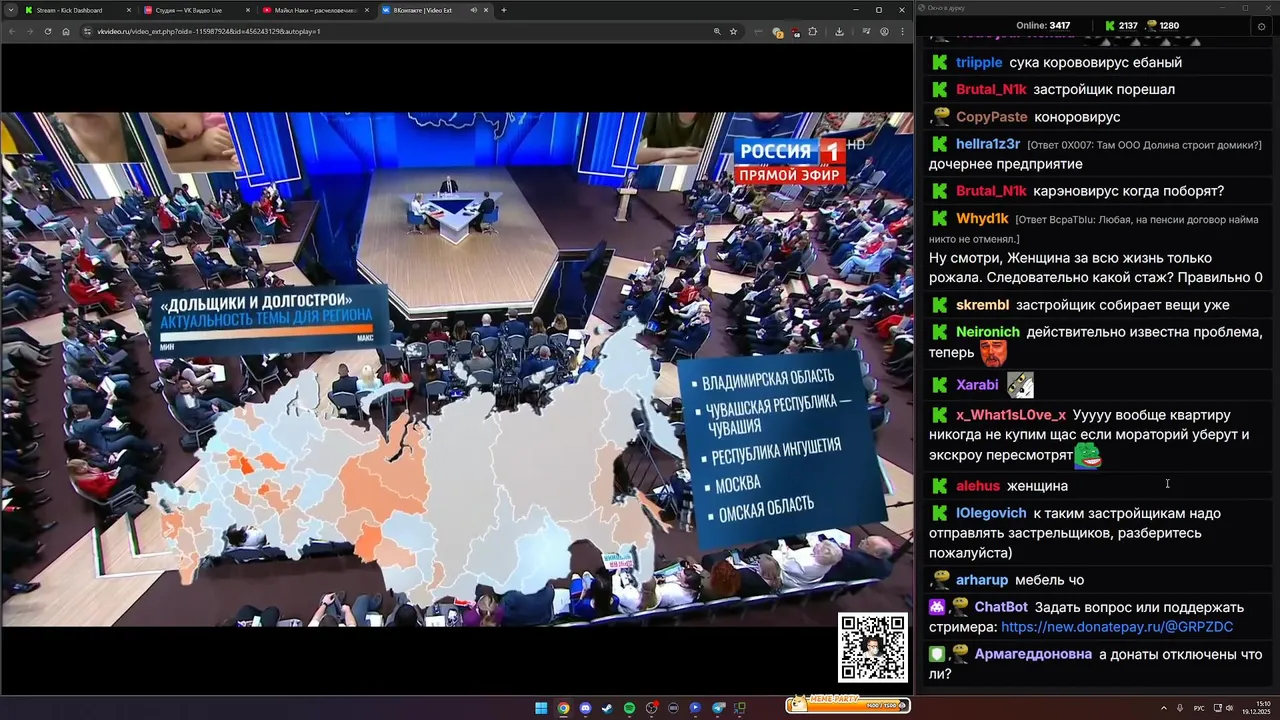Screen dimensions: 1280x720
Task: Show hidden system tray icons chevron
Action: click(x=1163, y=708)
